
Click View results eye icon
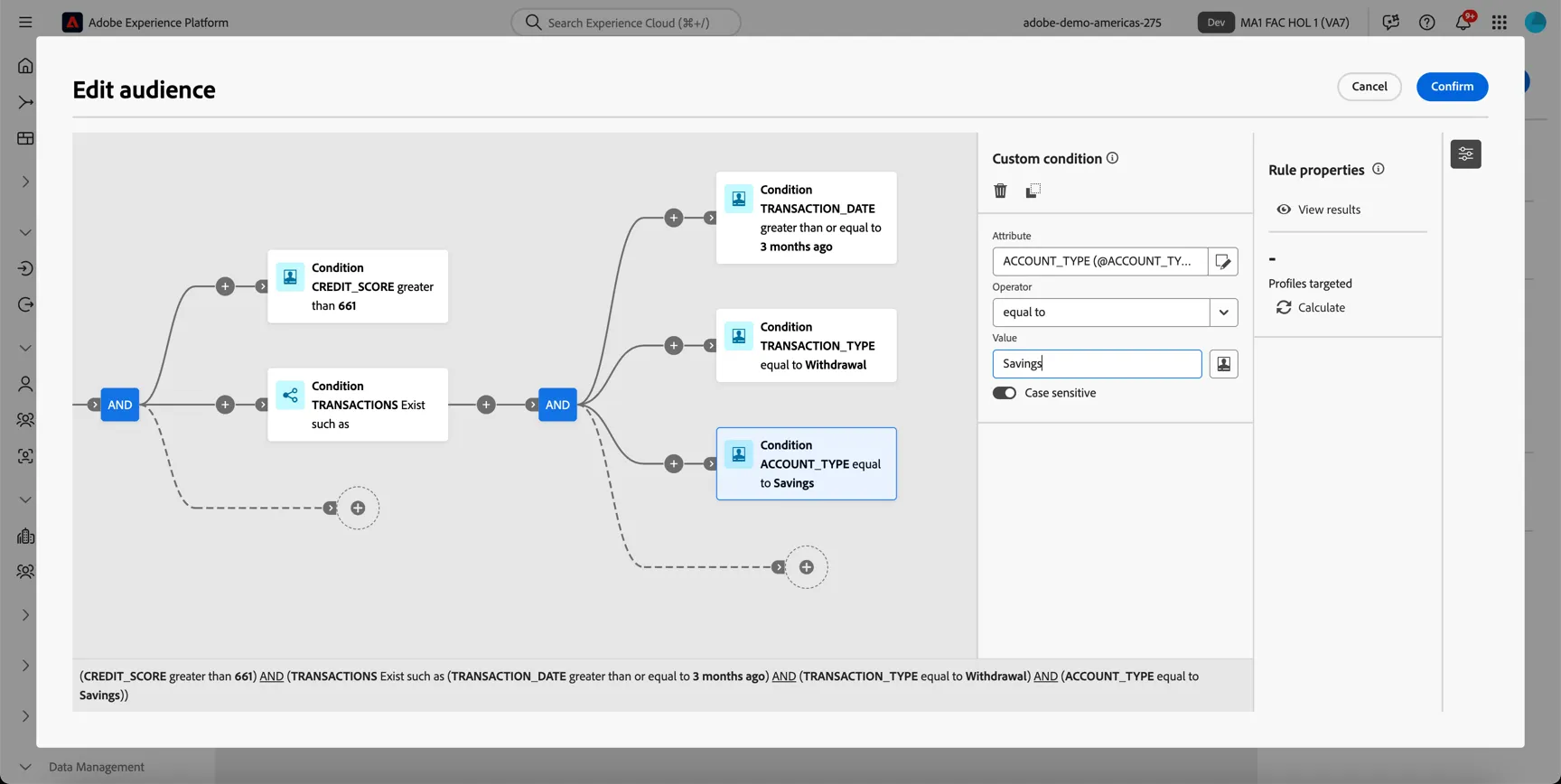1284,210
